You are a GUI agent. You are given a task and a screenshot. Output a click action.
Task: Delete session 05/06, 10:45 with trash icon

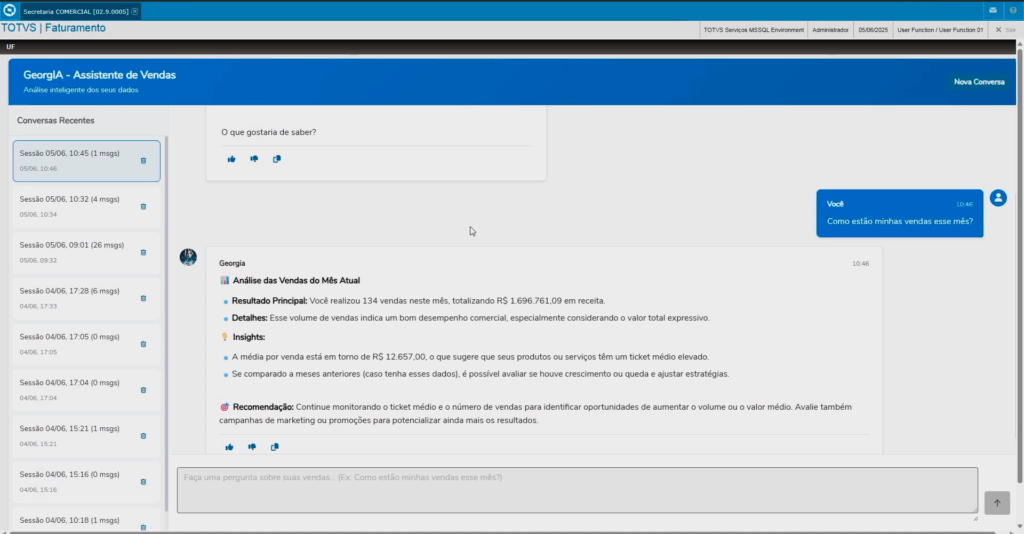click(x=144, y=161)
